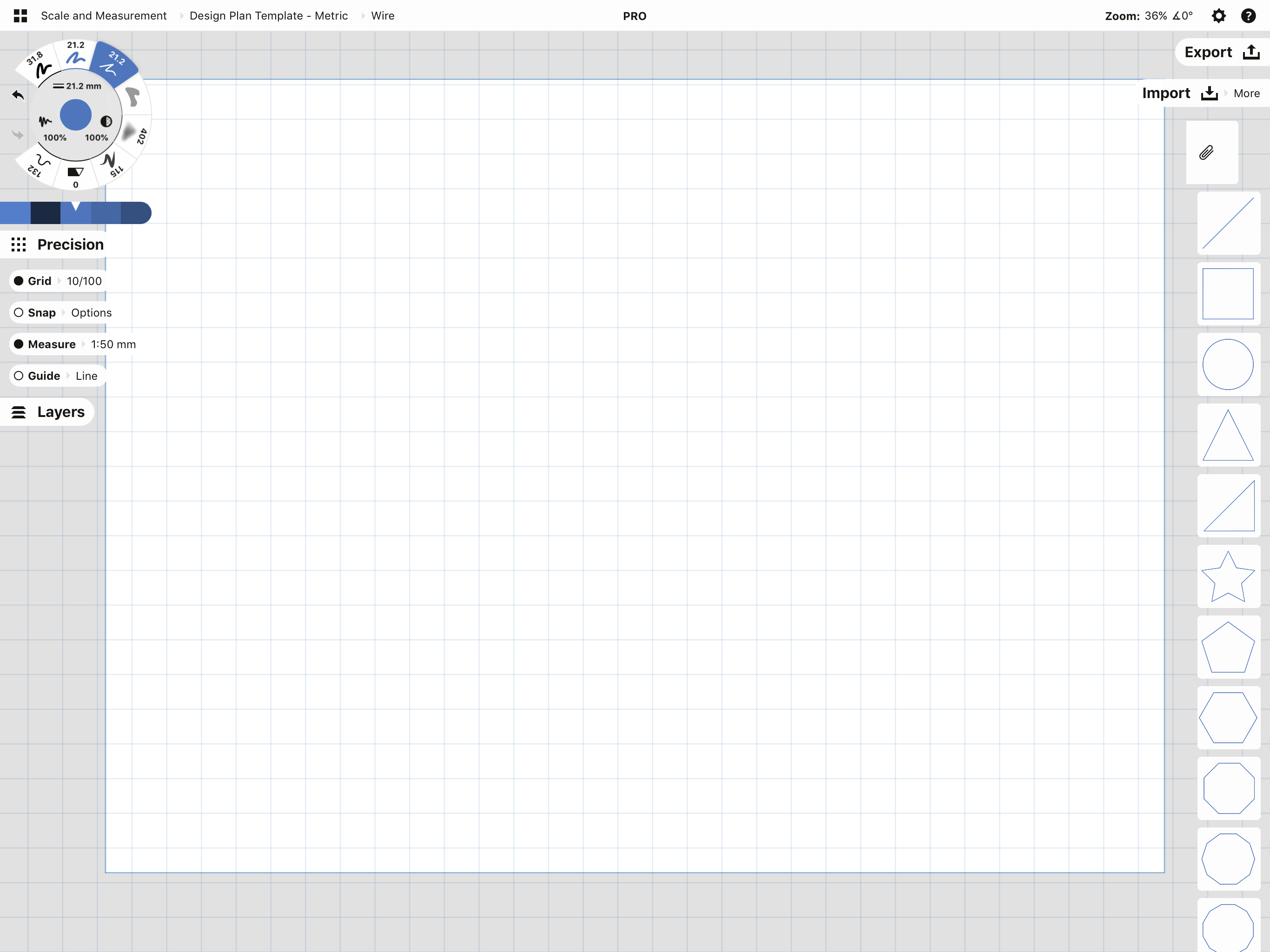Select the straight line shape guide
Image resolution: width=1270 pixels, height=952 pixels.
click(1229, 223)
